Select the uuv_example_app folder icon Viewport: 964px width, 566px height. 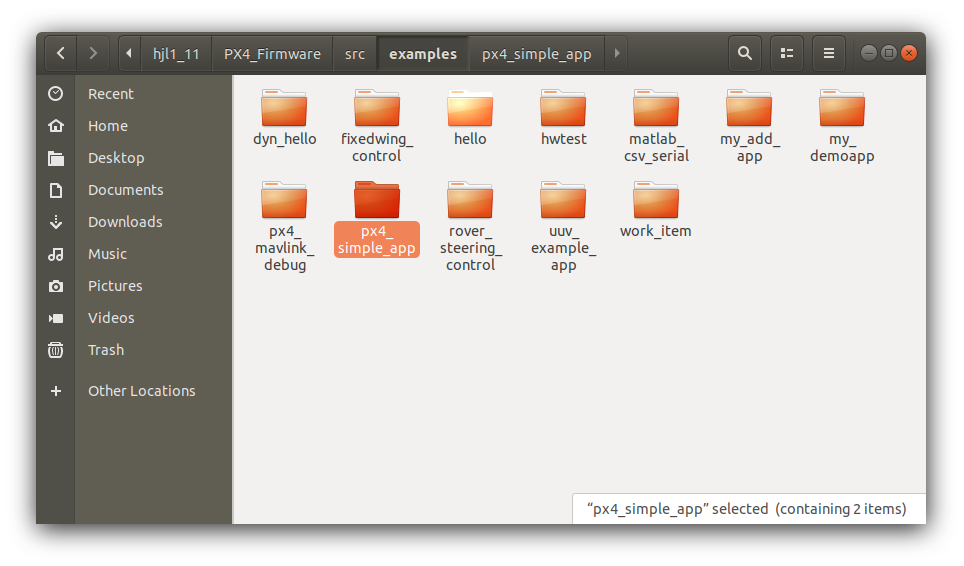pyautogui.click(x=563, y=200)
